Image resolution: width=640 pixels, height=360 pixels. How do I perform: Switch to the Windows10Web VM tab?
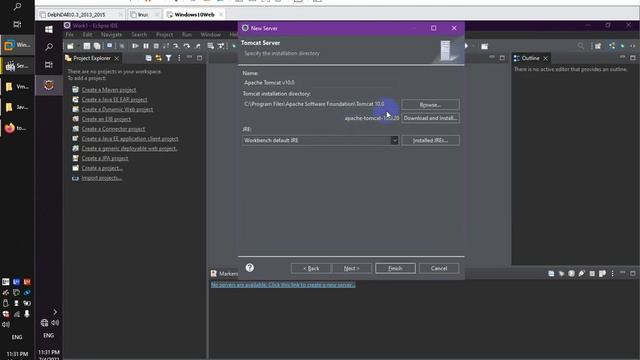pos(194,15)
